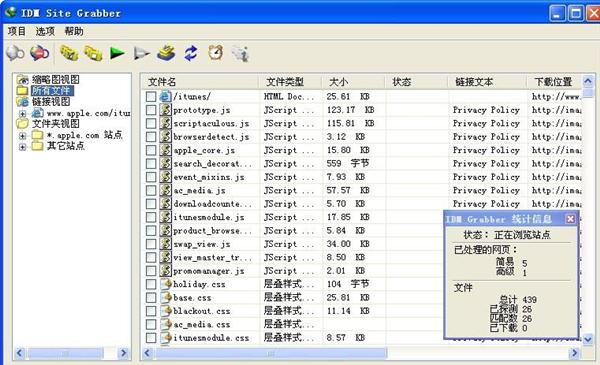Sort by 大小 column header
Viewport: 600px width, 365px height.
354,81
